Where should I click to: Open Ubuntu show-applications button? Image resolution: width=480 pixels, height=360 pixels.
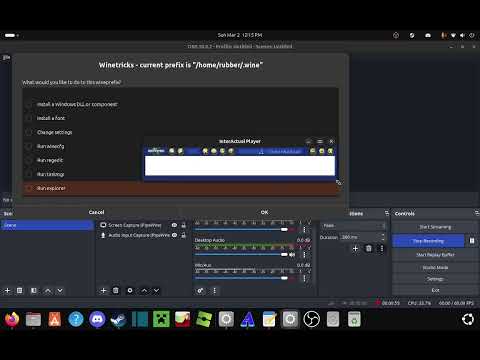point(468,319)
